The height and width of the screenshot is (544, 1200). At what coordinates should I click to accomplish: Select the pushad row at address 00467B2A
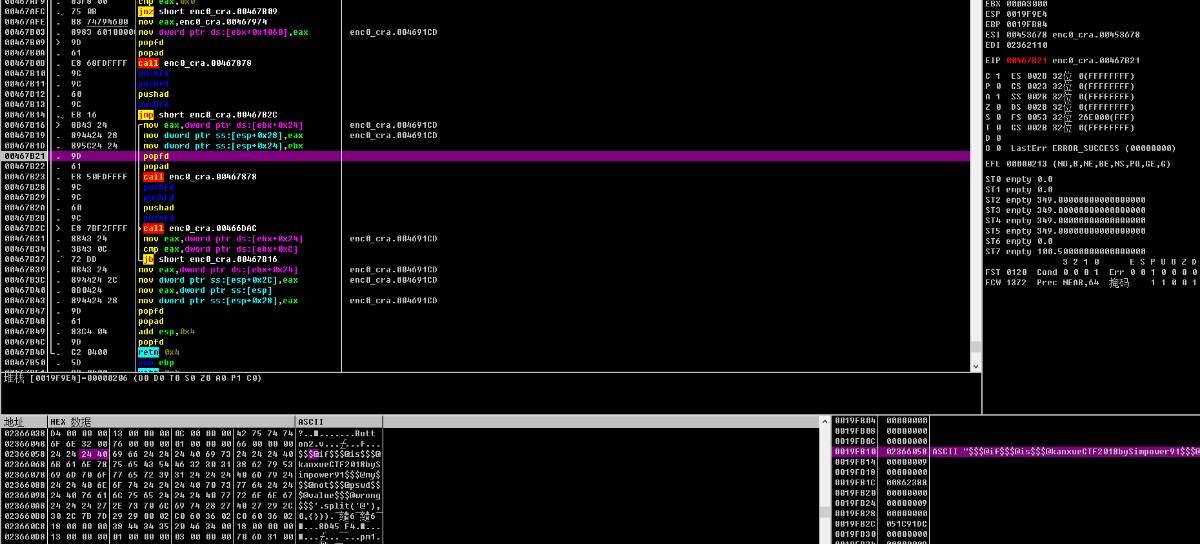pos(486,207)
